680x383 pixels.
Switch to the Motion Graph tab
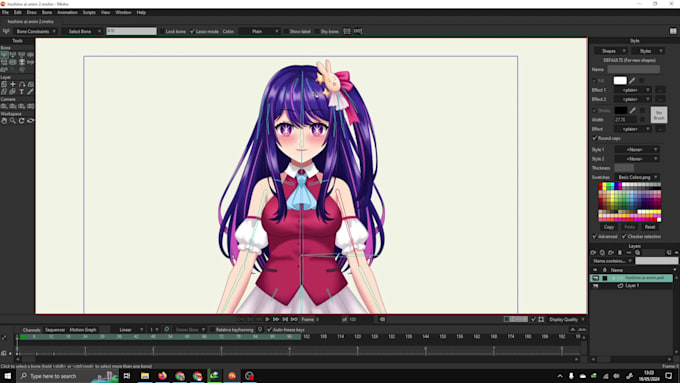point(83,330)
